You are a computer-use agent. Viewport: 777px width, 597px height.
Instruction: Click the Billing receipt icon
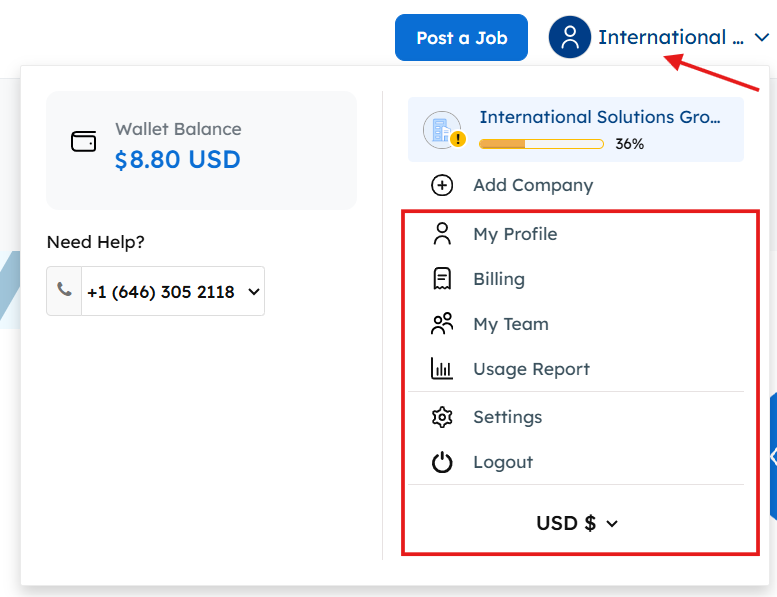[x=442, y=279]
